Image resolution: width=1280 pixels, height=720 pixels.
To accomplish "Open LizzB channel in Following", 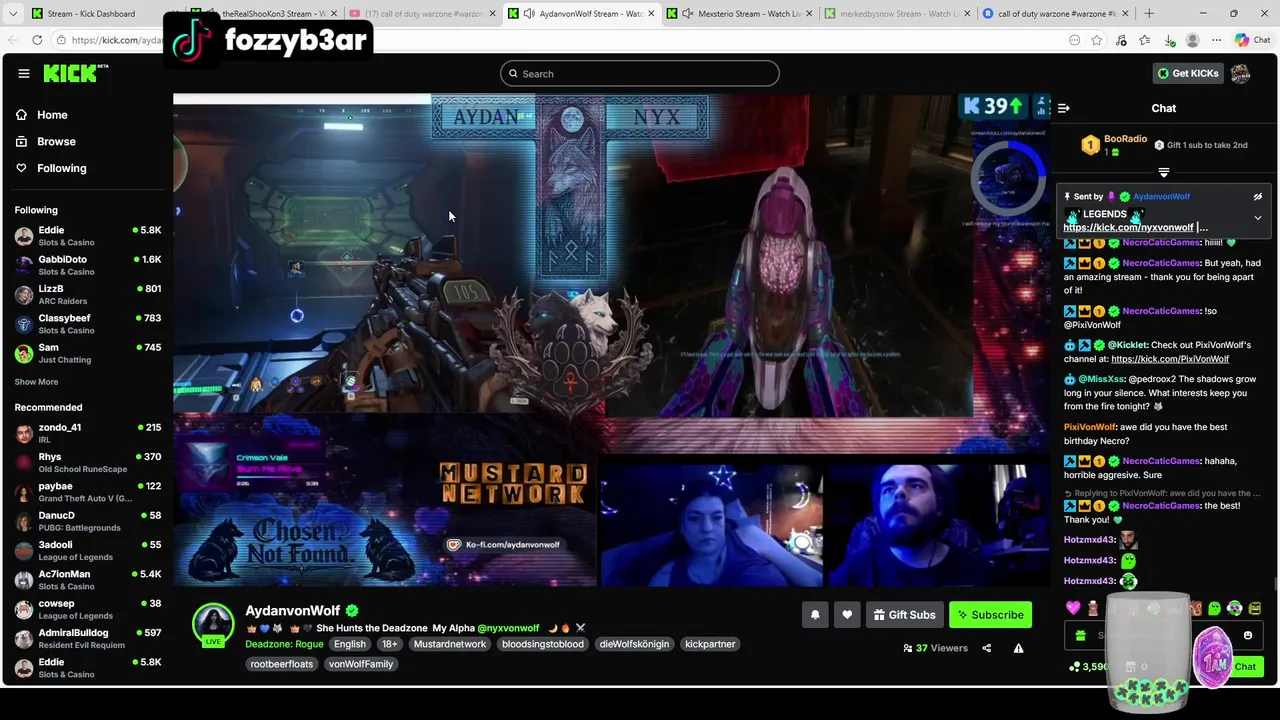I will coord(88,294).
